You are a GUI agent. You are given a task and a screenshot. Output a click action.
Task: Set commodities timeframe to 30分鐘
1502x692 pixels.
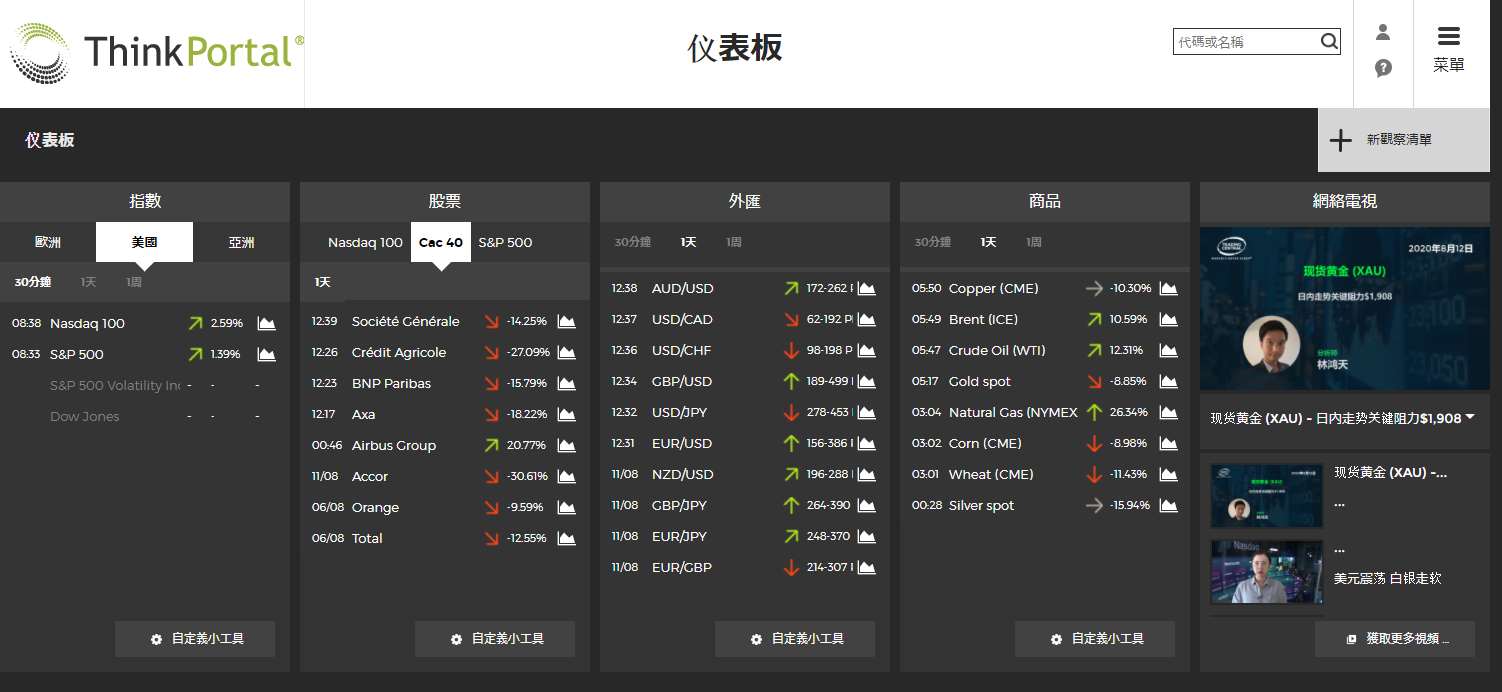tap(933, 242)
